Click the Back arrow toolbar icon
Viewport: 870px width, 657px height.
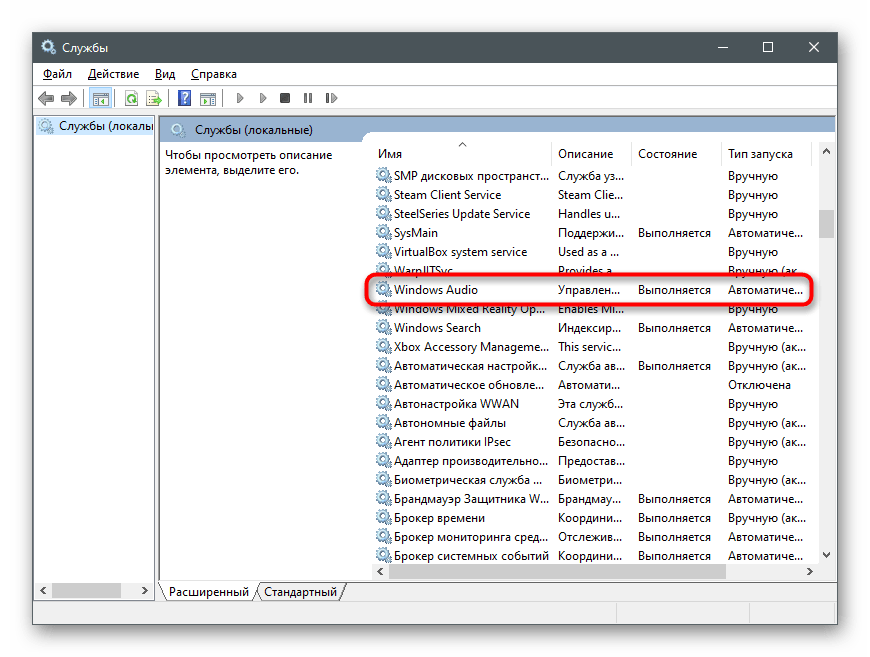[x=46, y=99]
